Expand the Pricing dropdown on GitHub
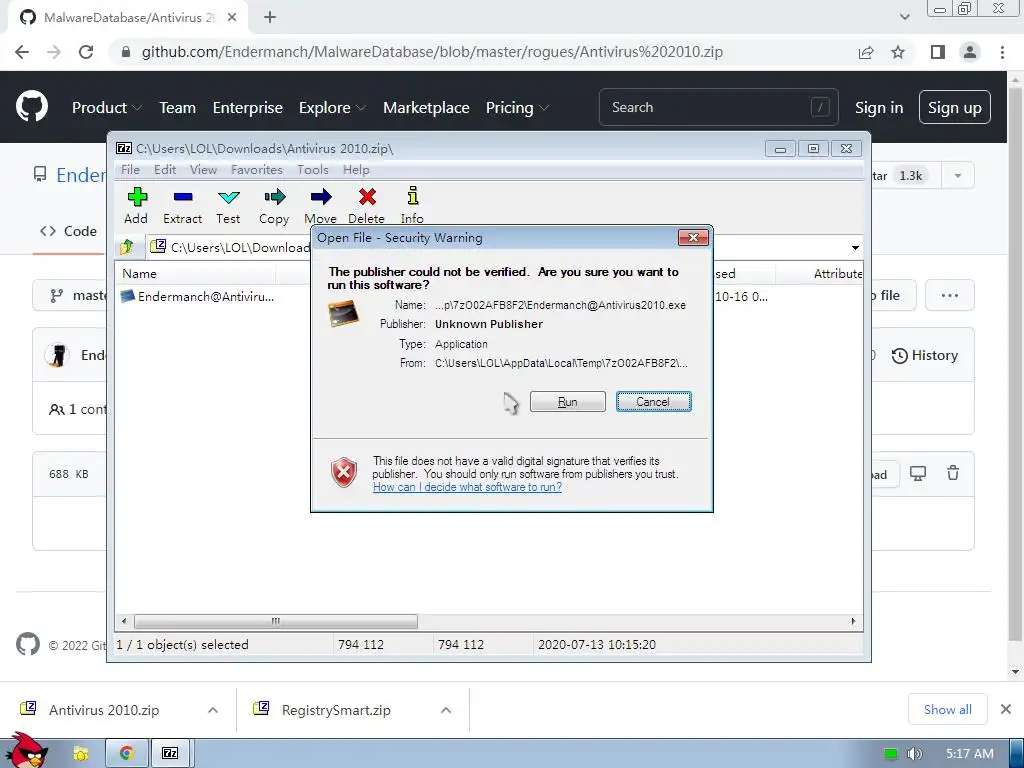Screen dimensions: 1024x768 517,108
